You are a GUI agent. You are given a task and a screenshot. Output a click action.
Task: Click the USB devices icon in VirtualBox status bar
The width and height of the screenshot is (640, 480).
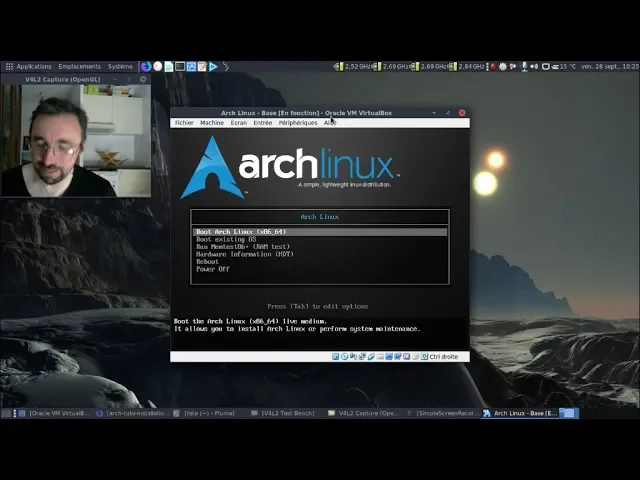point(371,357)
